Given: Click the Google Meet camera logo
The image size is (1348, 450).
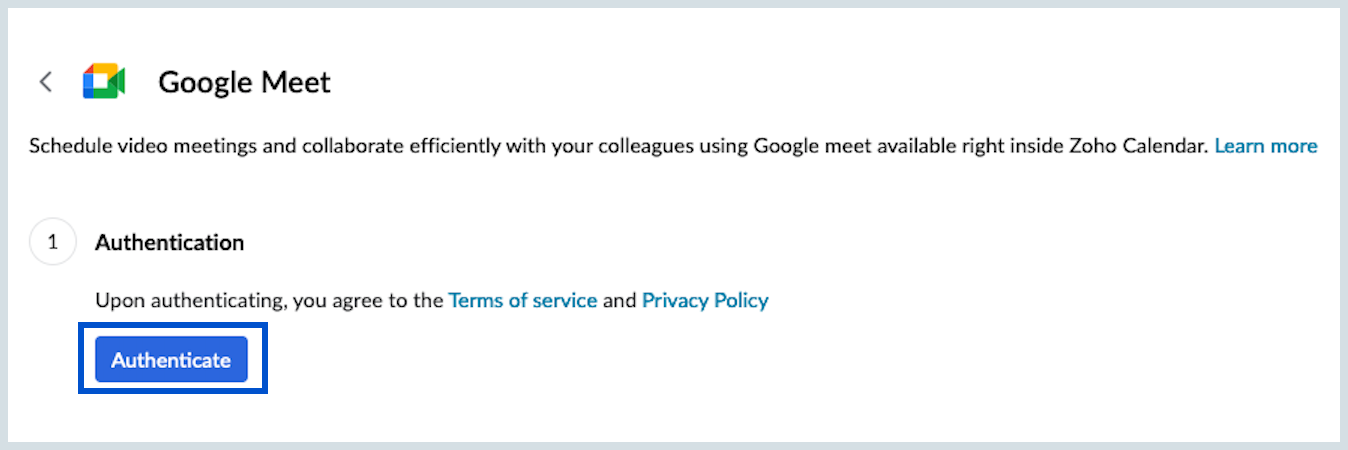Looking at the screenshot, I should pyautogui.click(x=103, y=82).
